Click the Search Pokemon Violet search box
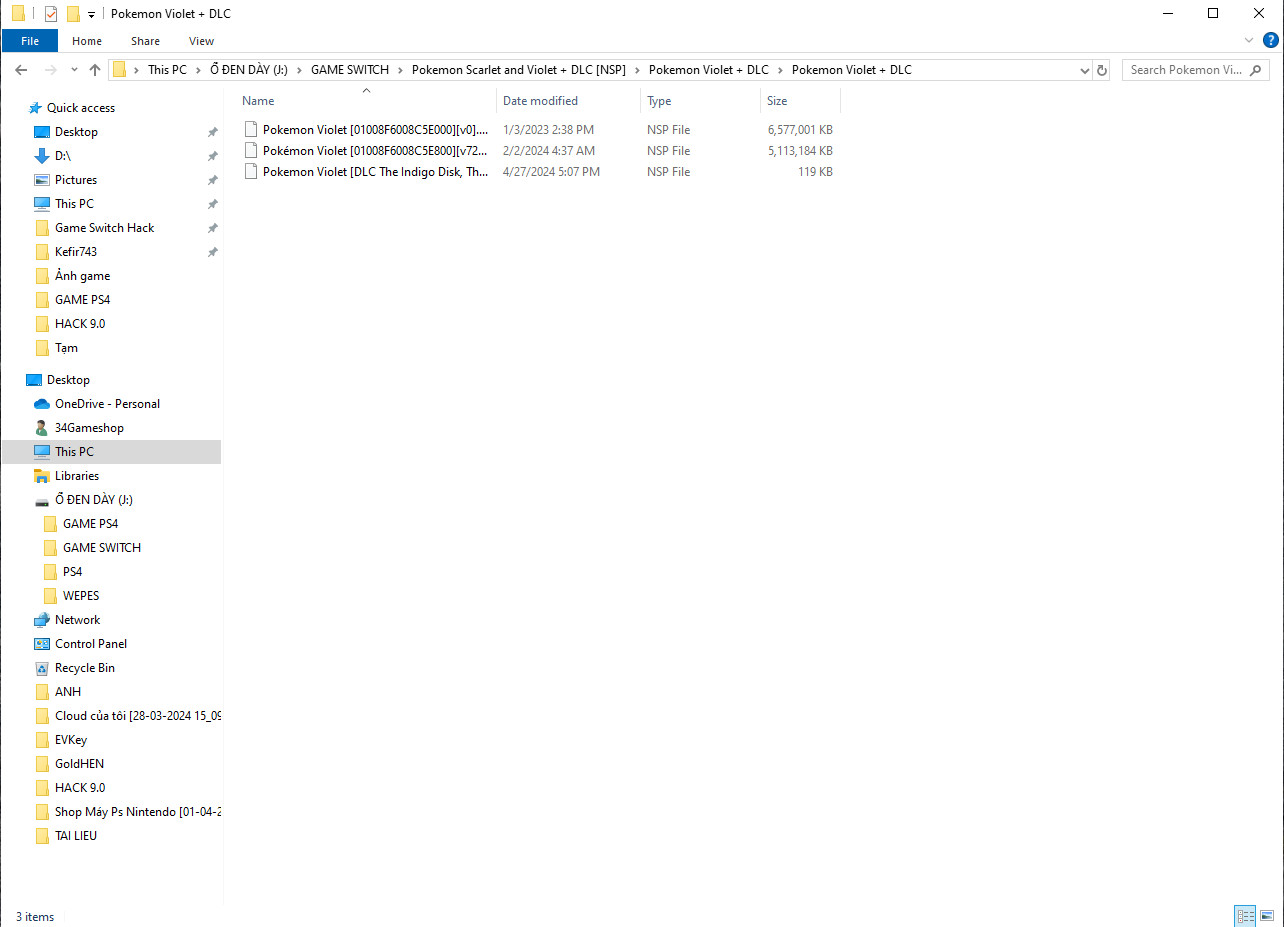 point(1196,70)
